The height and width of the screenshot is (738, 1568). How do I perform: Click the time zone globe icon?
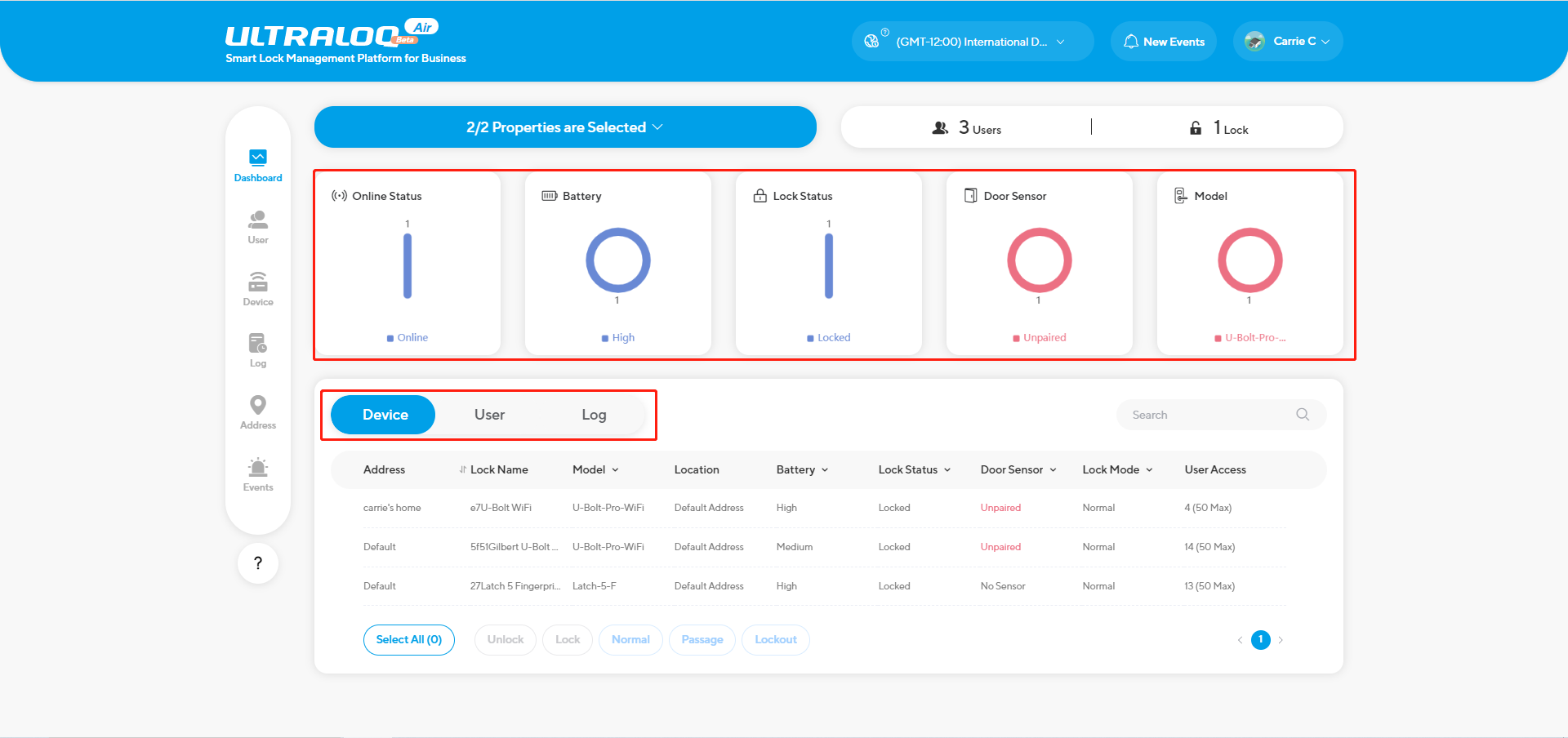point(872,41)
